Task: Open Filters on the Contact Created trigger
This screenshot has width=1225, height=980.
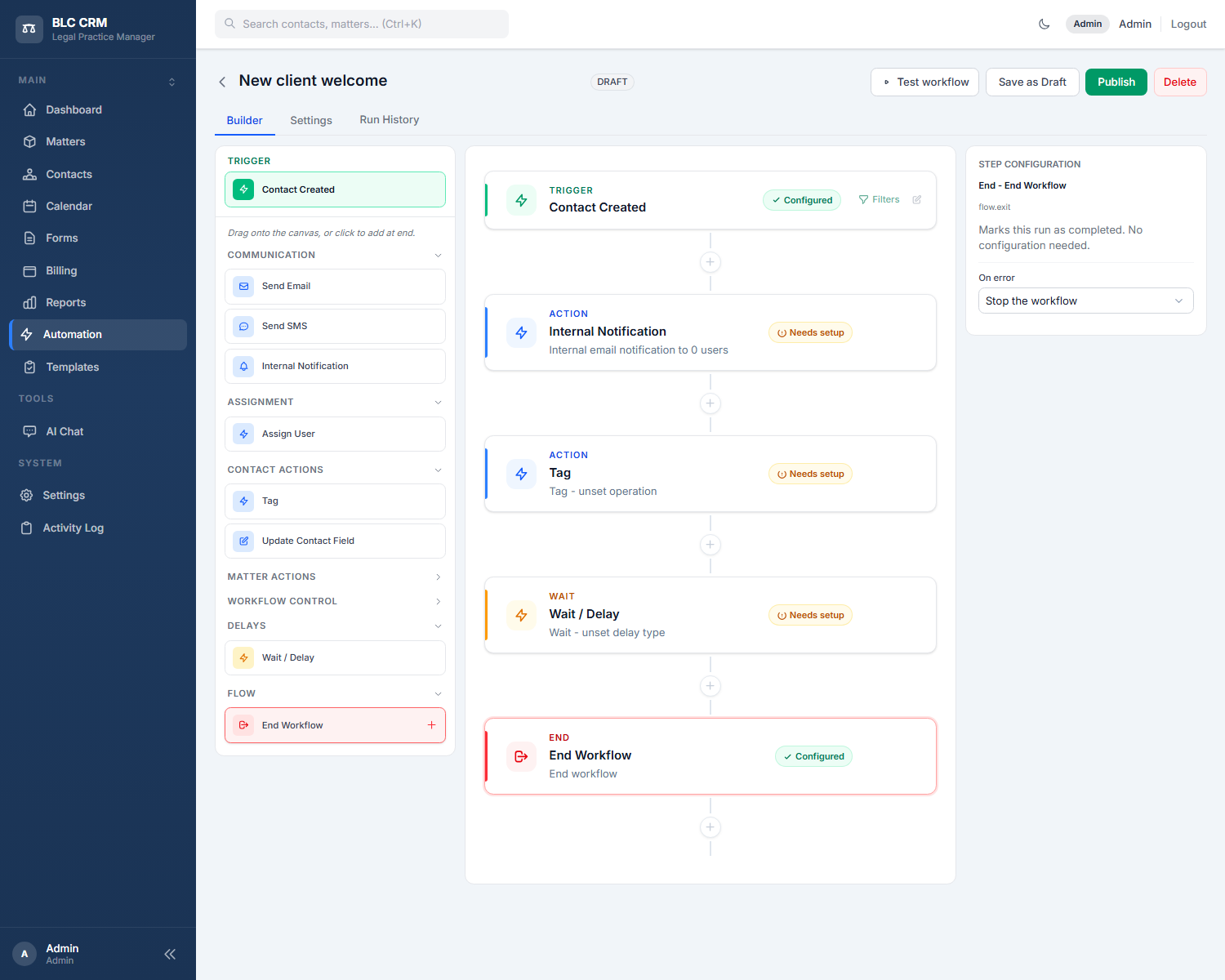Action: pos(879,200)
